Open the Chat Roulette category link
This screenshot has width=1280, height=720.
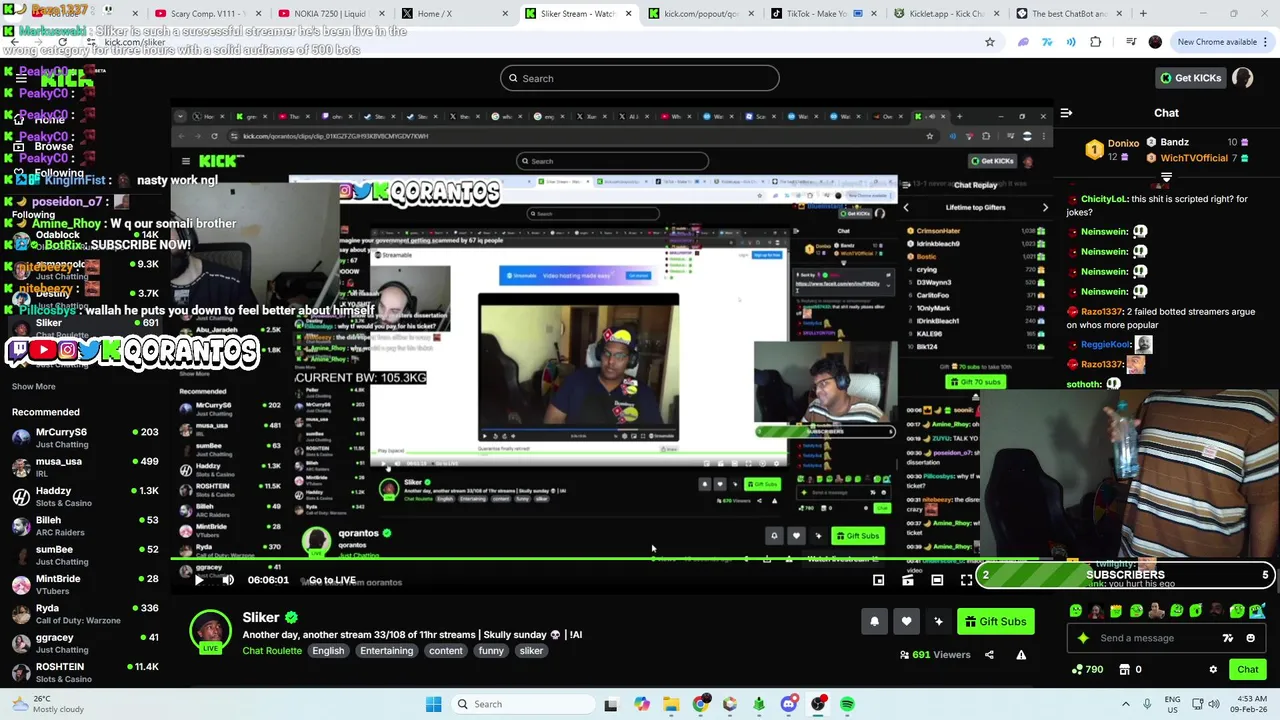click(272, 651)
